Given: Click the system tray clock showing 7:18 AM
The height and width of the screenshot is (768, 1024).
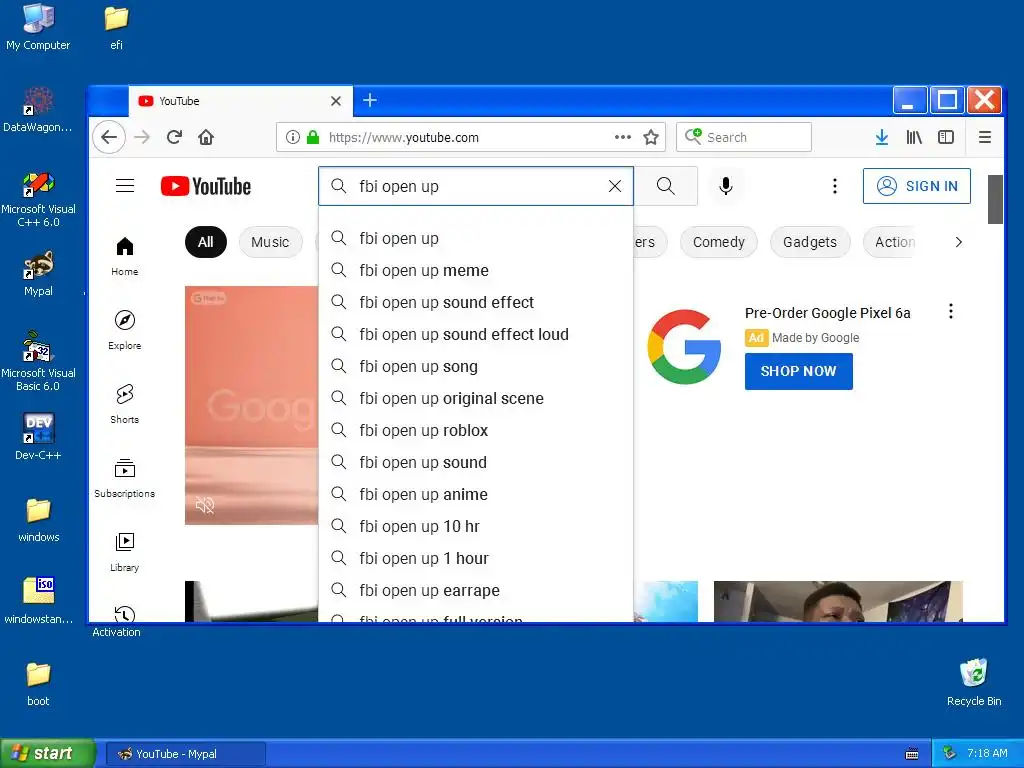Looking at the screenshot, I should point(987,753).
